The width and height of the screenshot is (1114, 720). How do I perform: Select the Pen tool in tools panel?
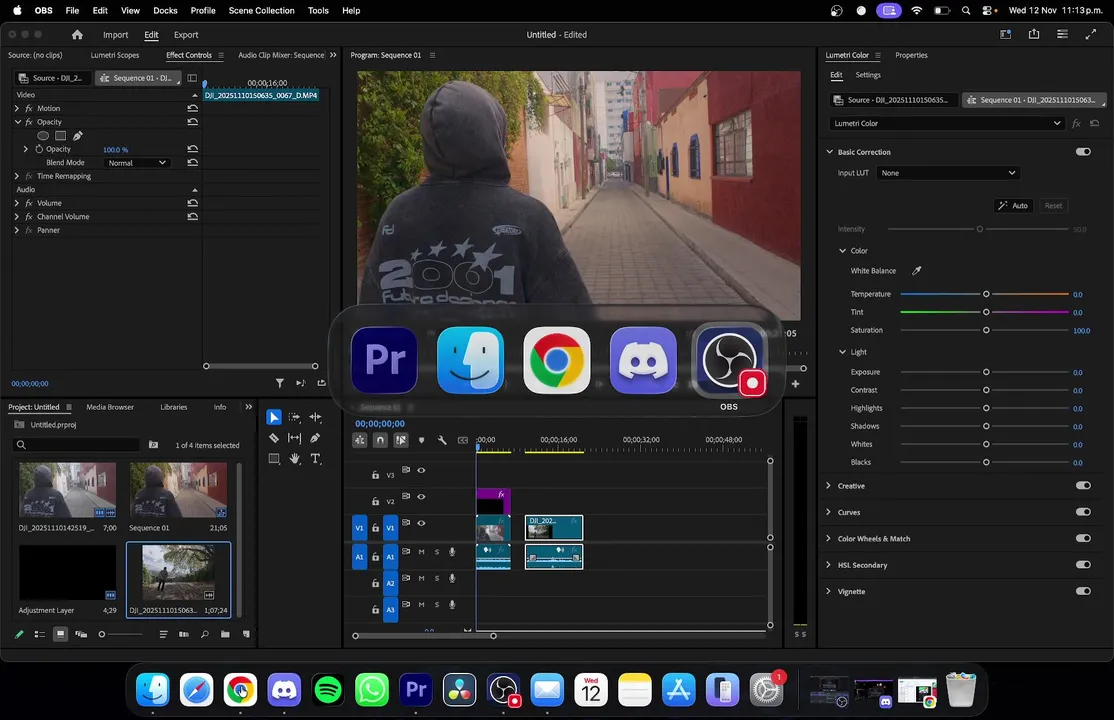tap(315, 438)
